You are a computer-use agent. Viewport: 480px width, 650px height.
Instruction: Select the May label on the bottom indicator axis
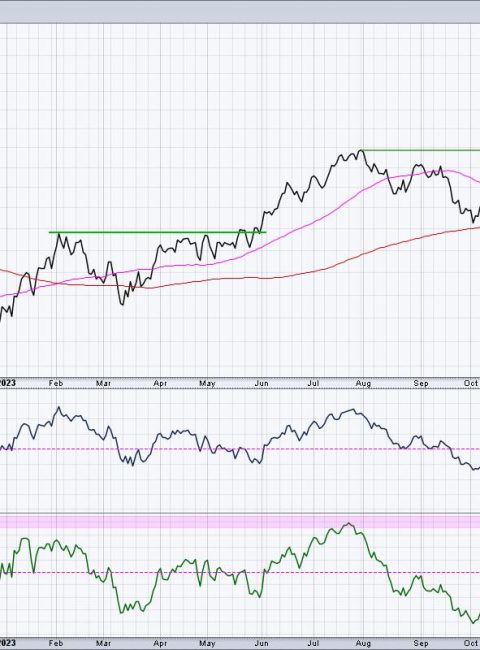[207, 643]
